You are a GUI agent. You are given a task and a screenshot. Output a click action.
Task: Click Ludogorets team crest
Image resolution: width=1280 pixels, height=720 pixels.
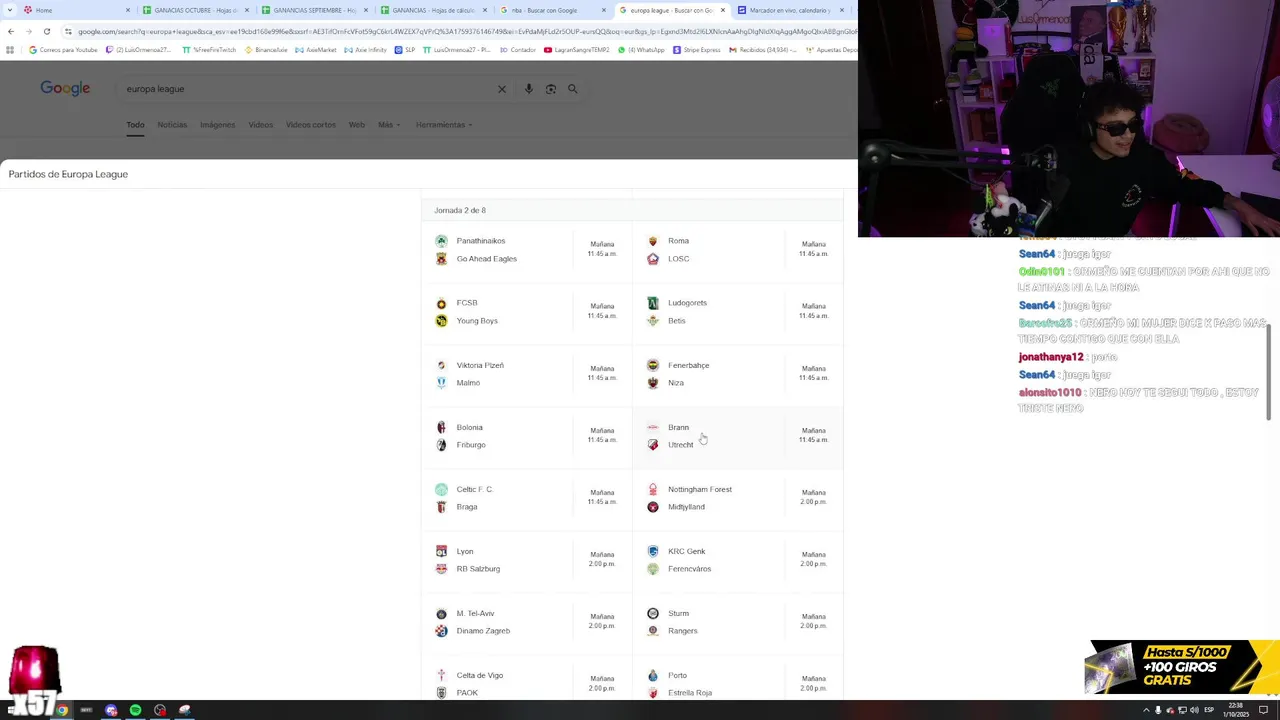[653, 303]
